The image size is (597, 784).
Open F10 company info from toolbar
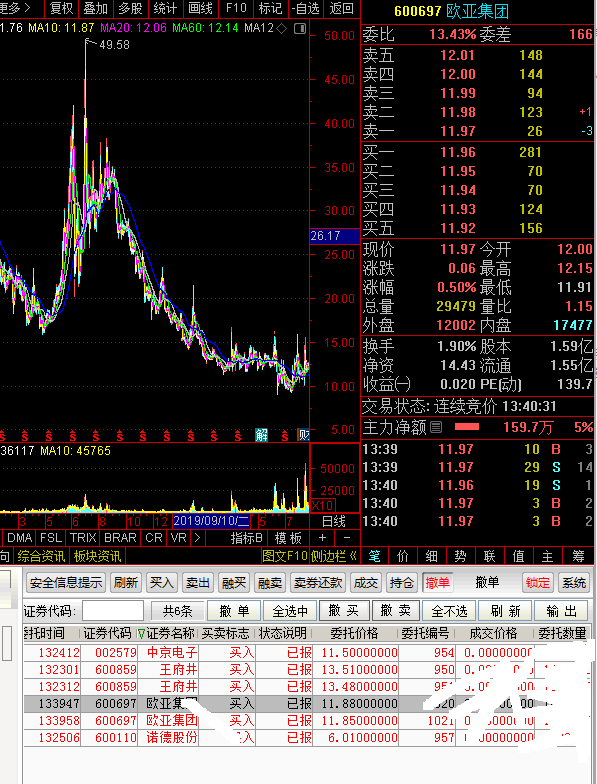pos(236,8)
